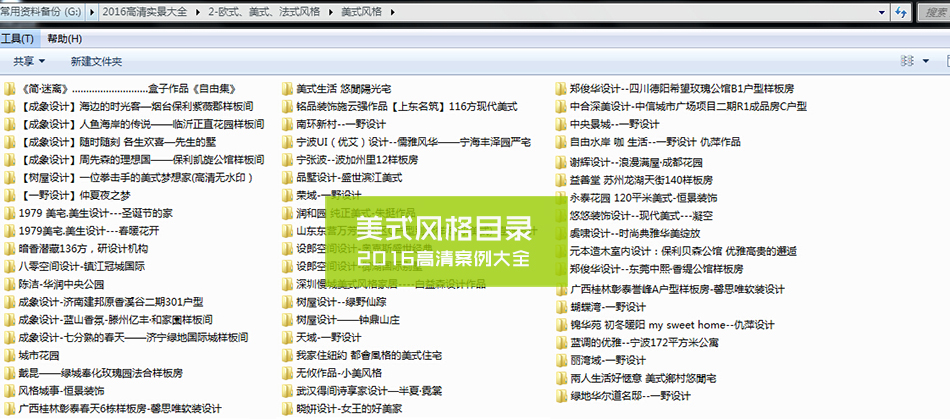Open the 帮助(H) menu
This screenshot has width=950, height=419.
pyautogui.click(x=64, y=39)
